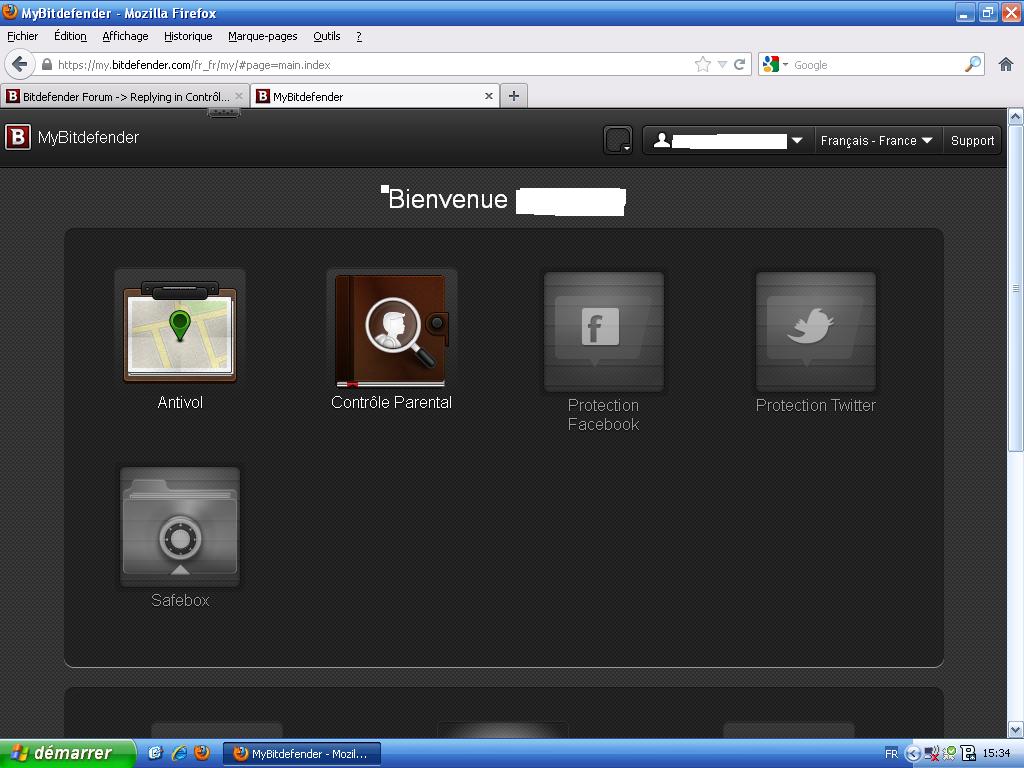Click the page scrollbar down arrow
This screenshot has height=768, width=1024.
click(1016, 729)
